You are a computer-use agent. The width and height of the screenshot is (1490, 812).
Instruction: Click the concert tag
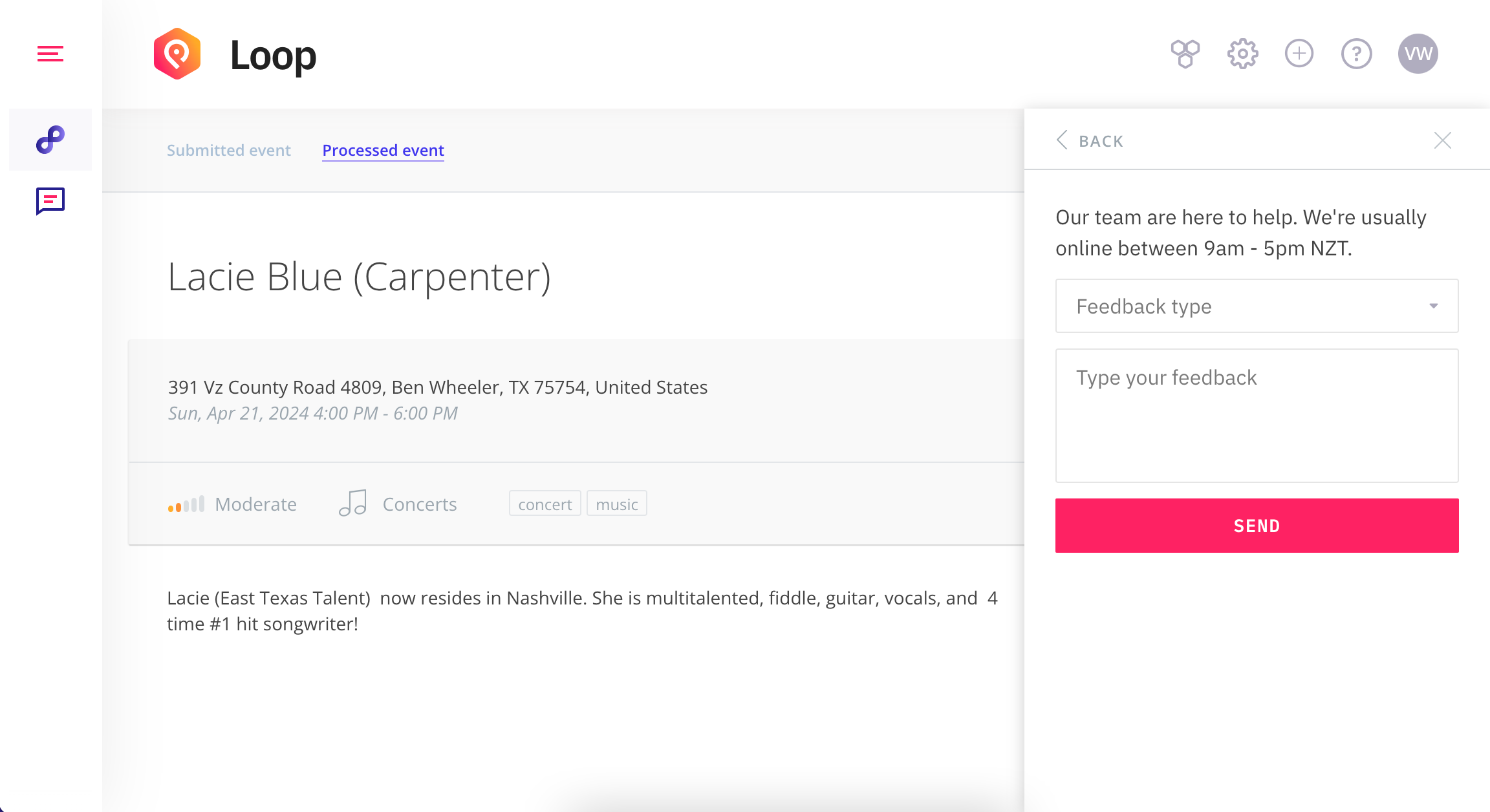[545, 504]
